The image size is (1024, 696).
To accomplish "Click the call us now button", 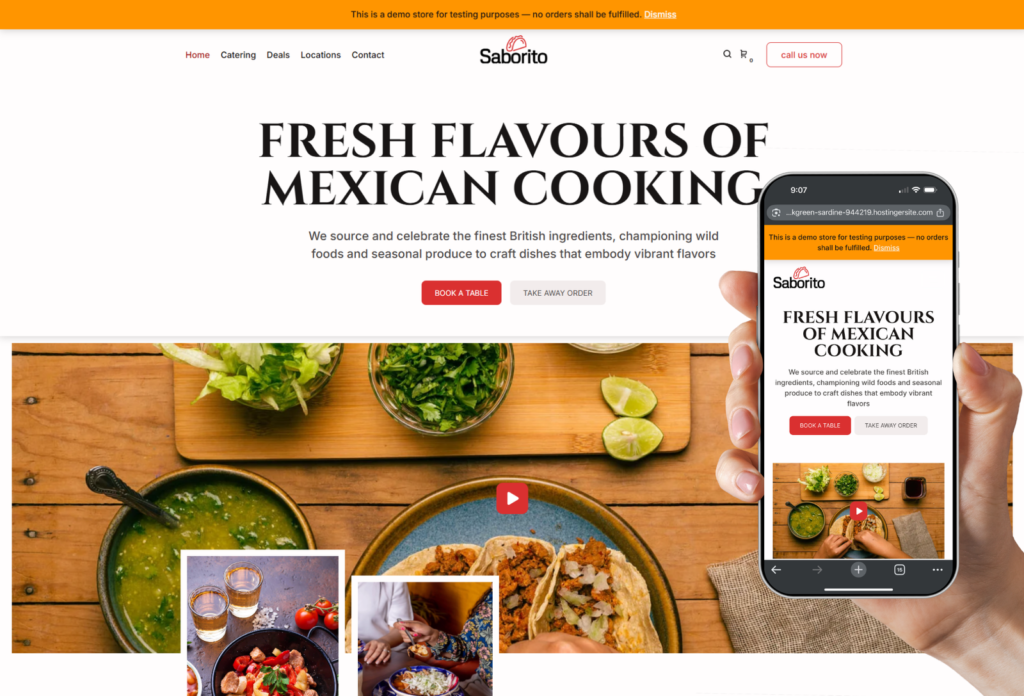I will (x=804, y=55).
